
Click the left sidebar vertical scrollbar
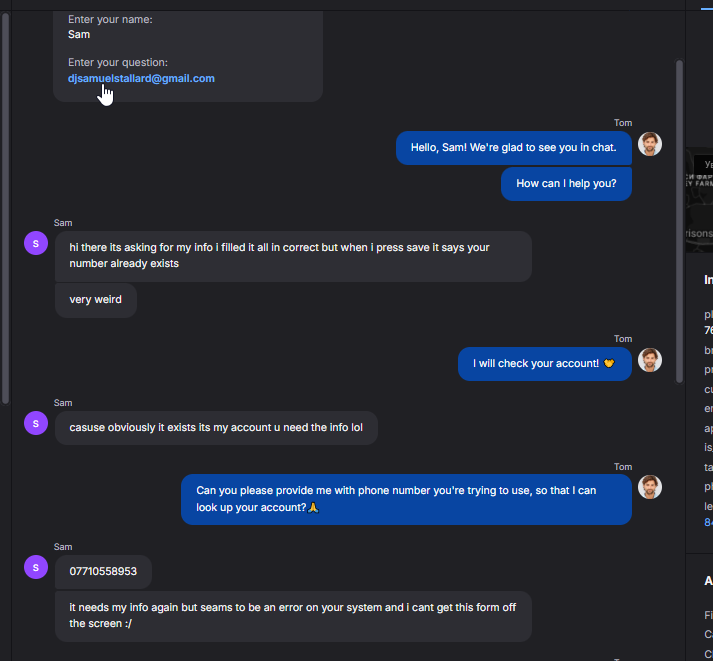coord(5,208)
